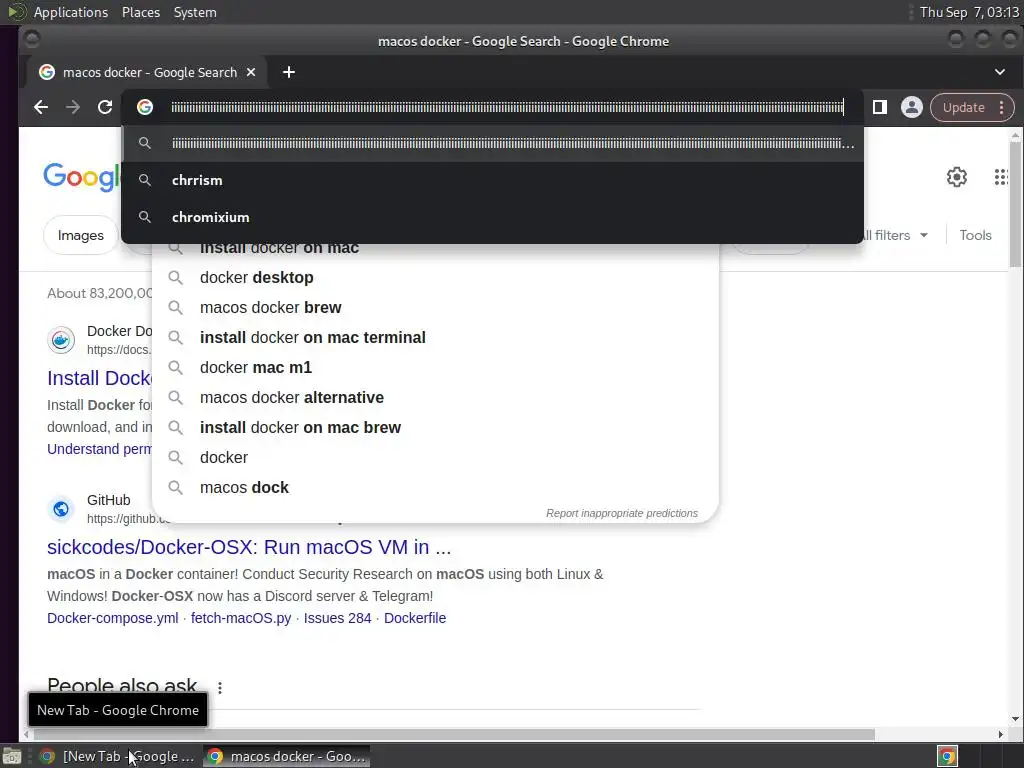The width and height of the screenshot is (1024, 768).
Task: Click the forward navigation arrow
Action: click(72, 107)
